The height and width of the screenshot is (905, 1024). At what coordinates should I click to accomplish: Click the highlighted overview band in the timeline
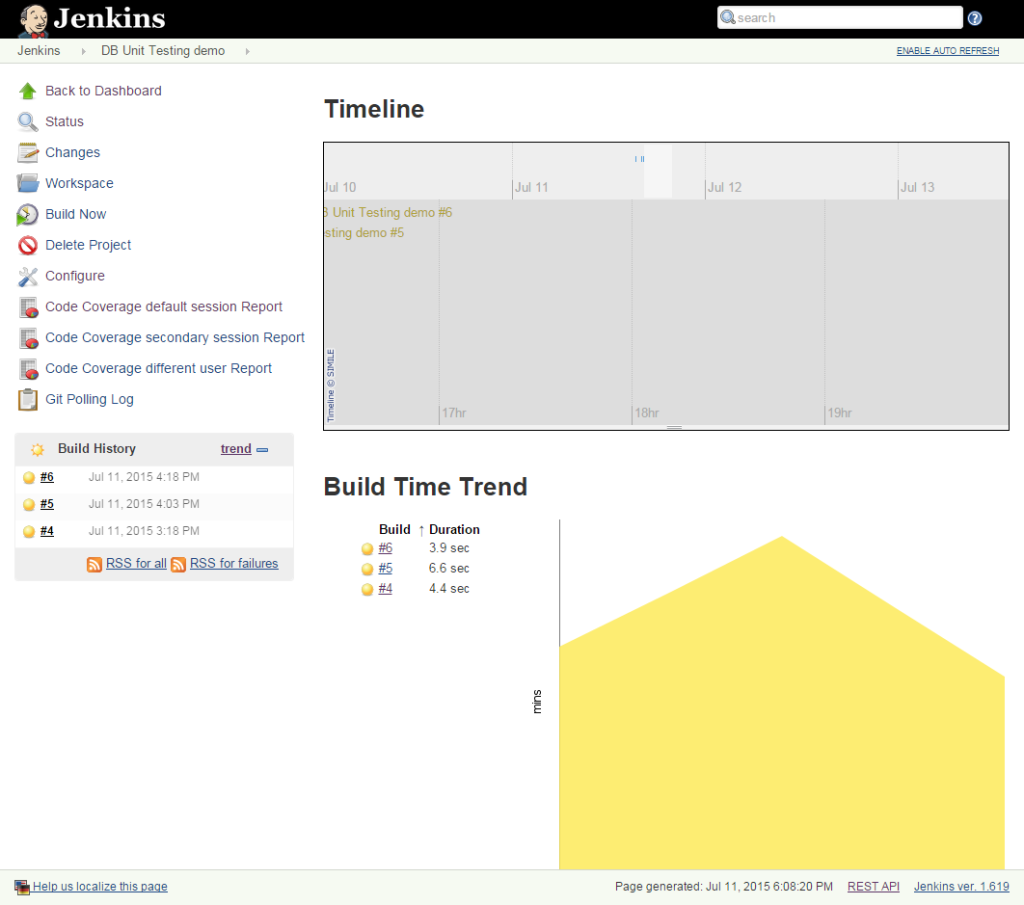(x=658, y=171)
